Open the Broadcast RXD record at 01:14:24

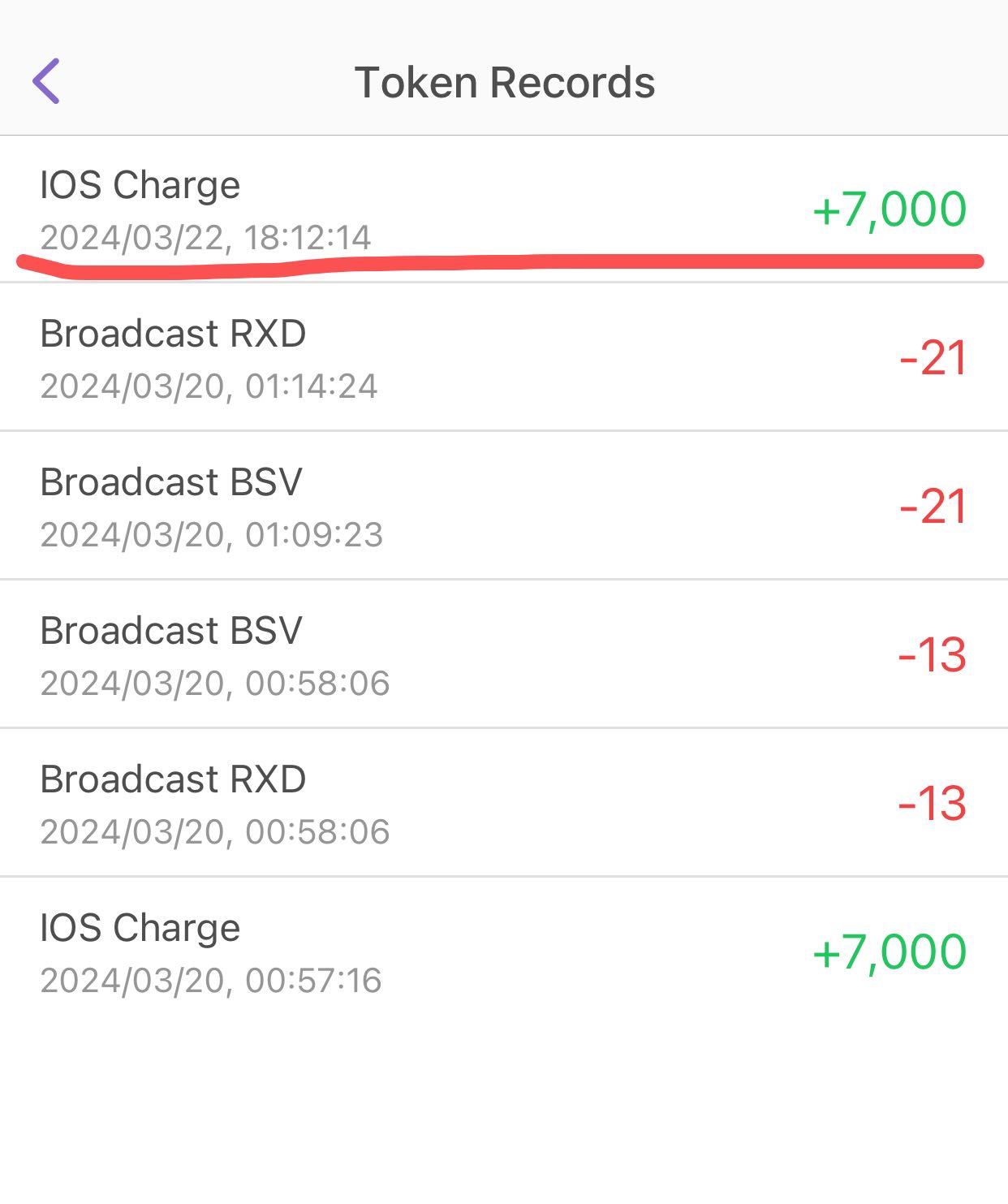(x=173, y=334)
